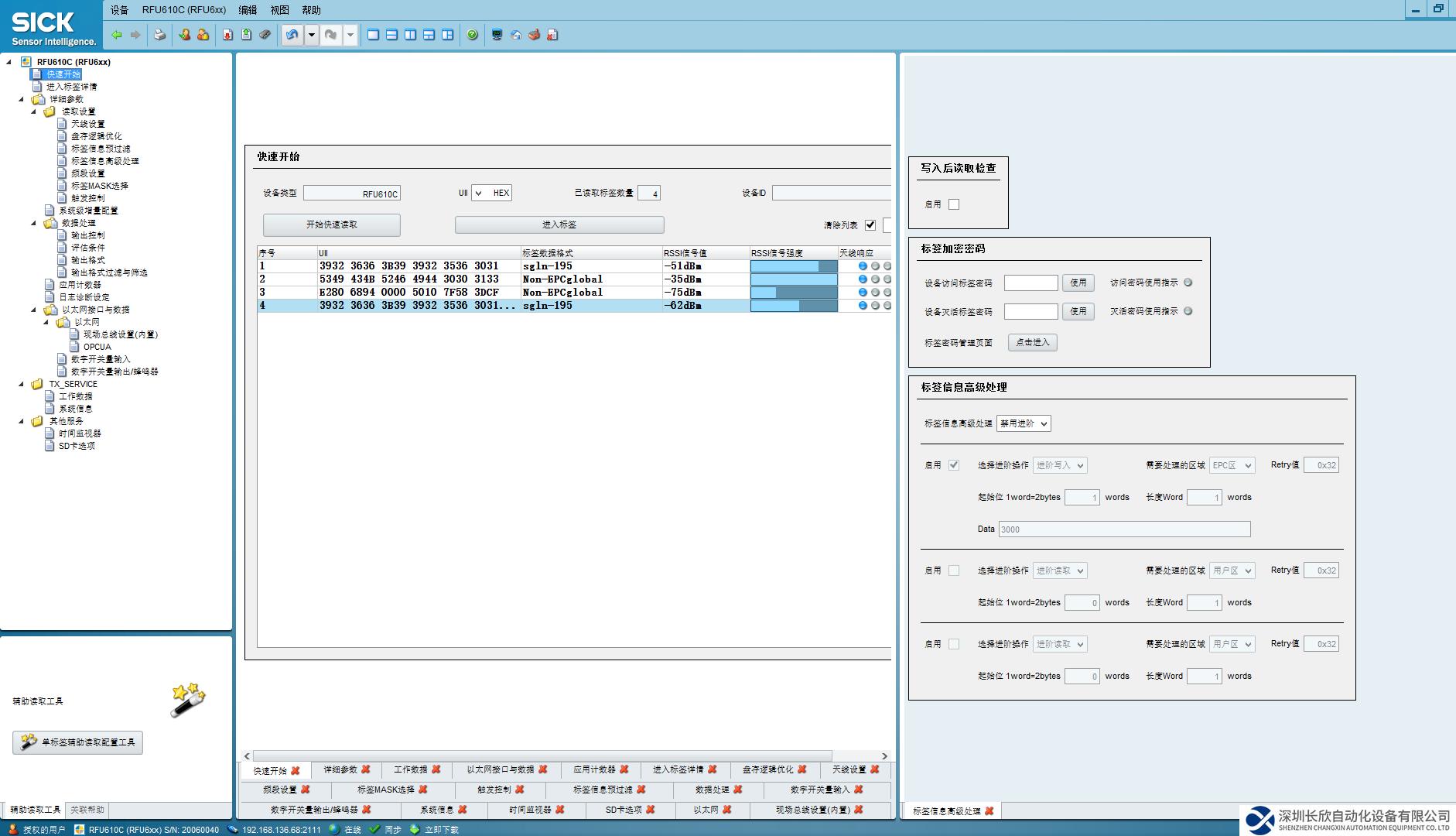
Task: Click the blue home icon in toolbar
Action: (x=516, y=35)
